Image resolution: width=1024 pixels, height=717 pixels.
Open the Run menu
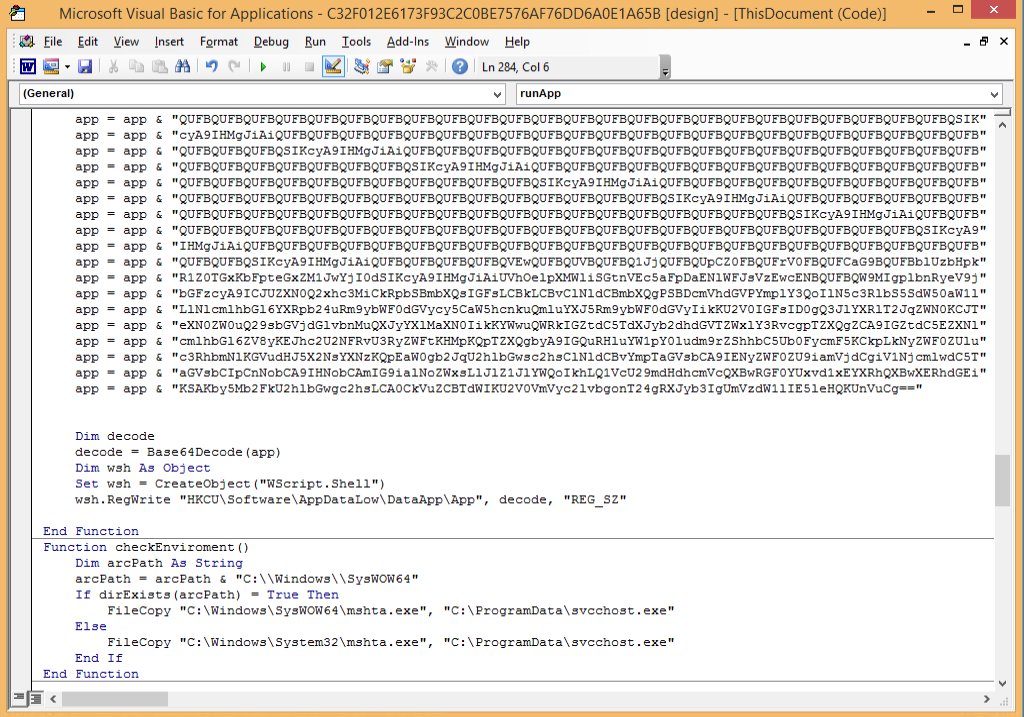(x=315, y=41)
